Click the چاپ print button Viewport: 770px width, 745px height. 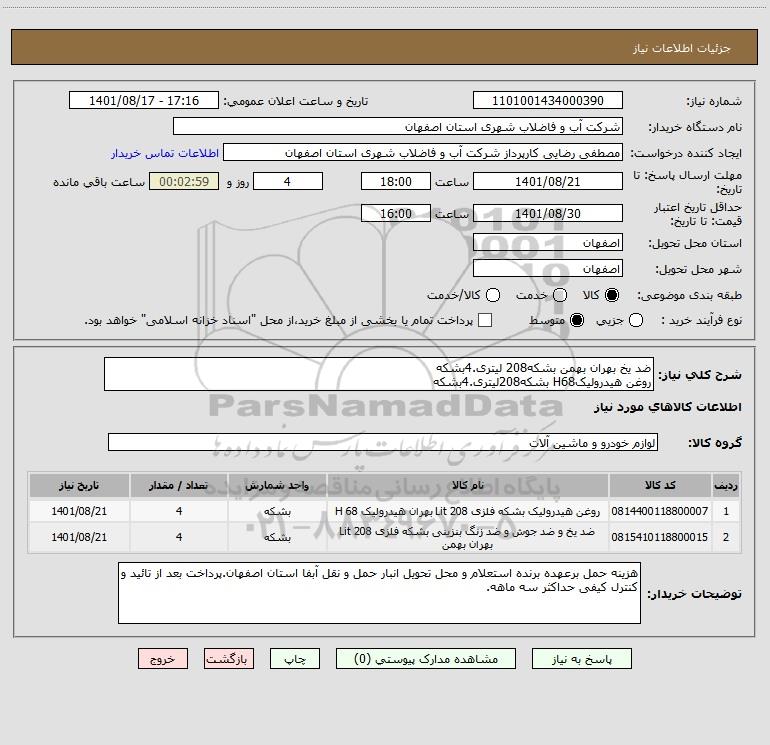pos(295,659)
